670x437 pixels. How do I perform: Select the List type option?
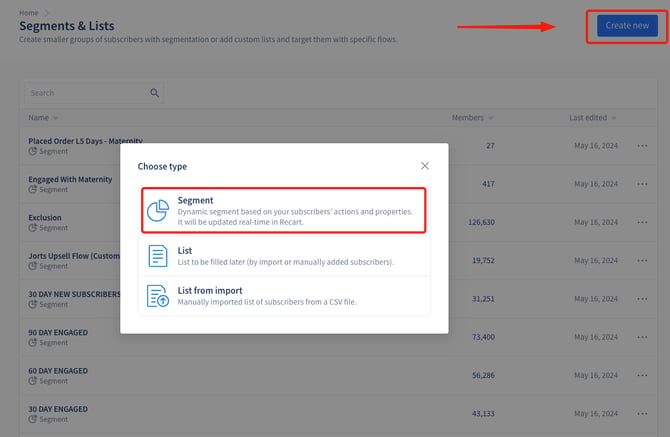[284, 256]
